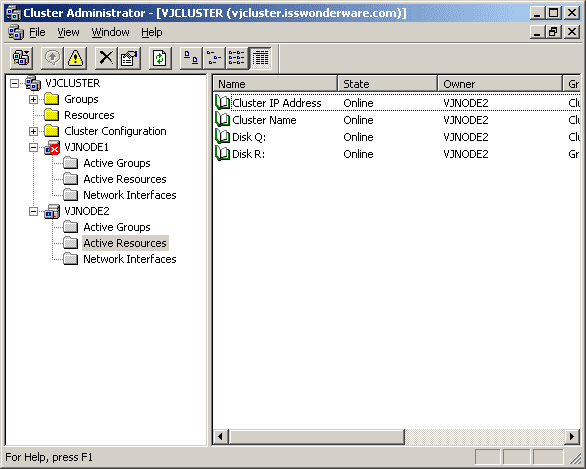Click the green Refresh toolbar icon
The height and width of the screenshot is (469, 586).
(x=160, y=58)
